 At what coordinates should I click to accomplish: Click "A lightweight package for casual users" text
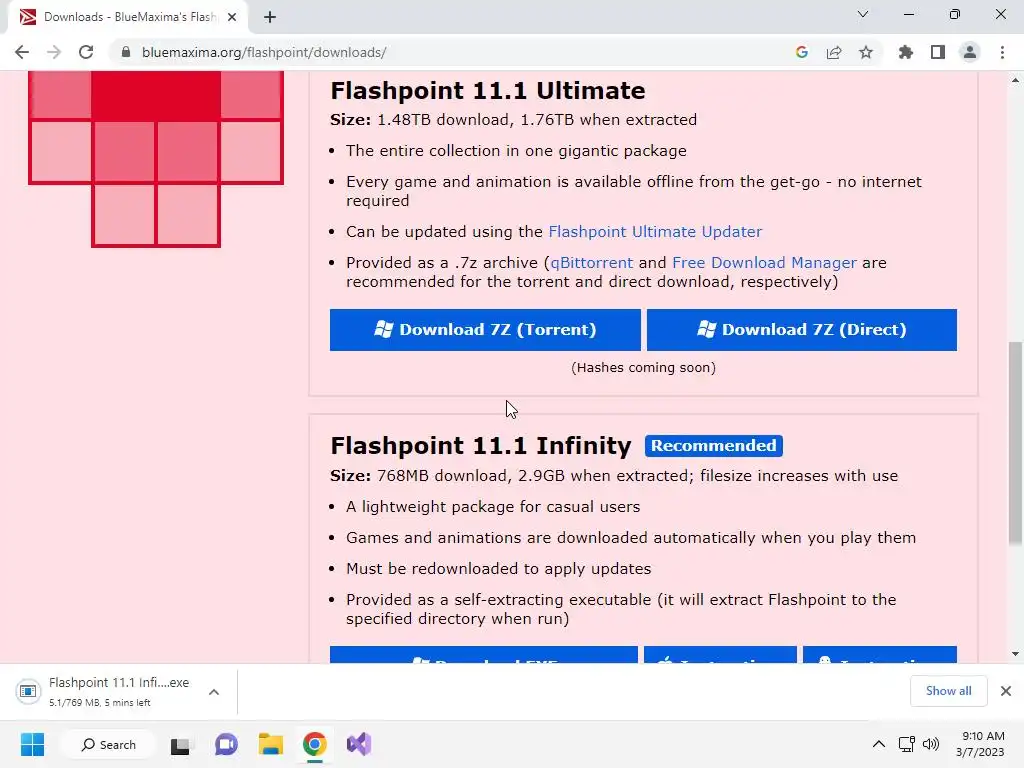tap(493, 507)
